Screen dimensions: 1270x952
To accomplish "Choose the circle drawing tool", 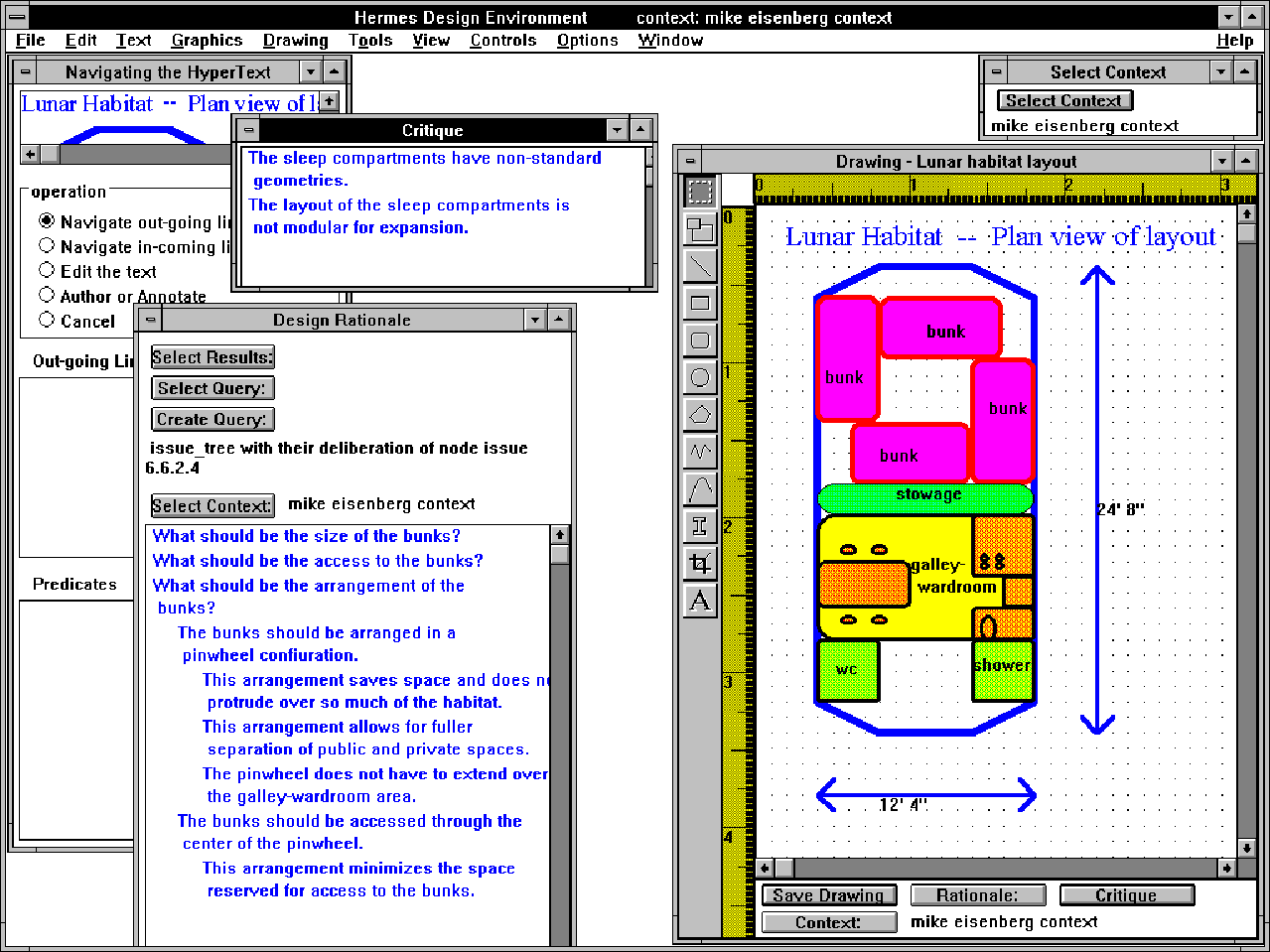I will [x=700, y=377].
